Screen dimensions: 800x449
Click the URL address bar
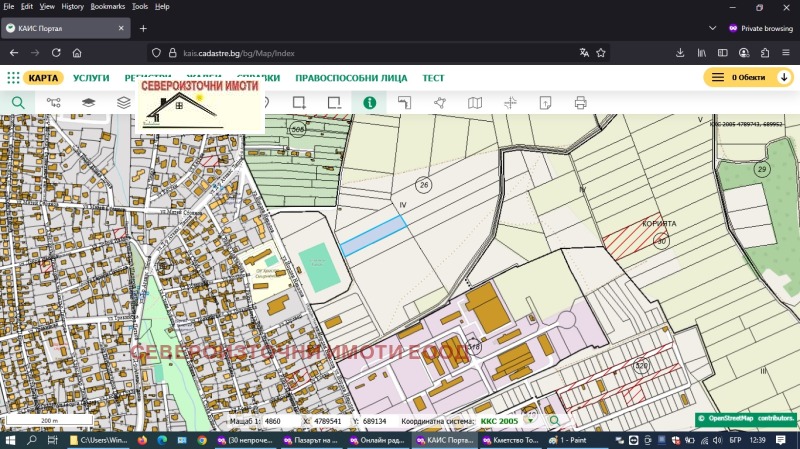point(378,53)
